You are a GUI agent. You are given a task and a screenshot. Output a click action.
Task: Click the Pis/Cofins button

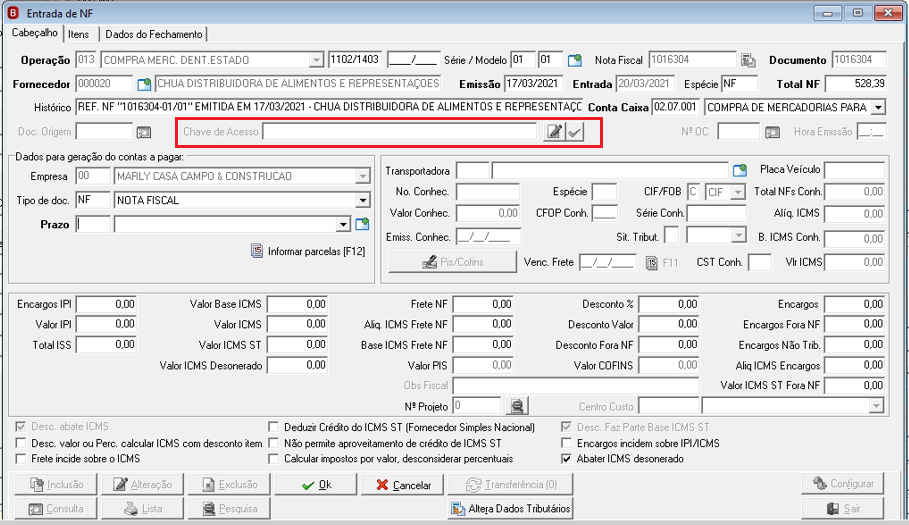452,262
